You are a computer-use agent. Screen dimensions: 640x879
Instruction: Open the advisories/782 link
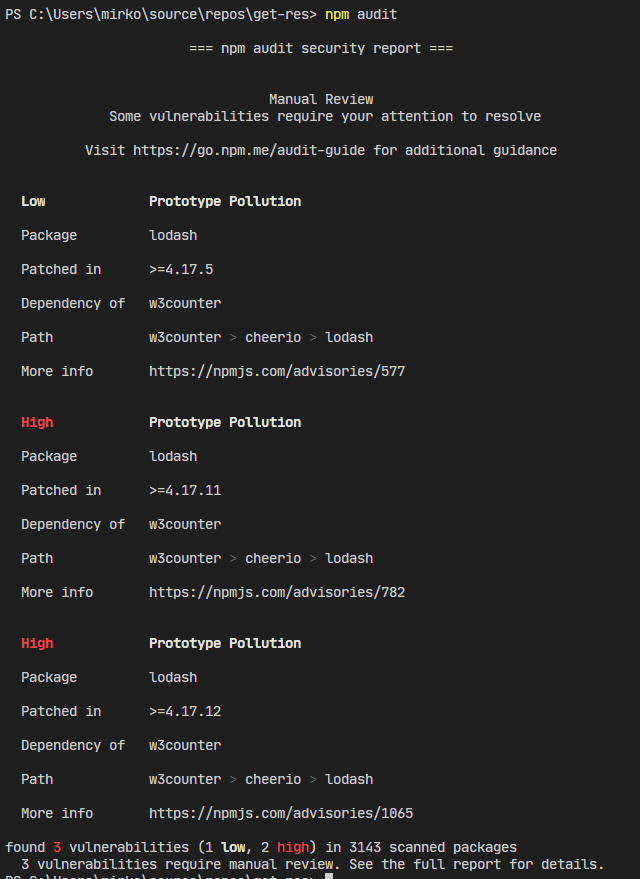pos(277,592)
